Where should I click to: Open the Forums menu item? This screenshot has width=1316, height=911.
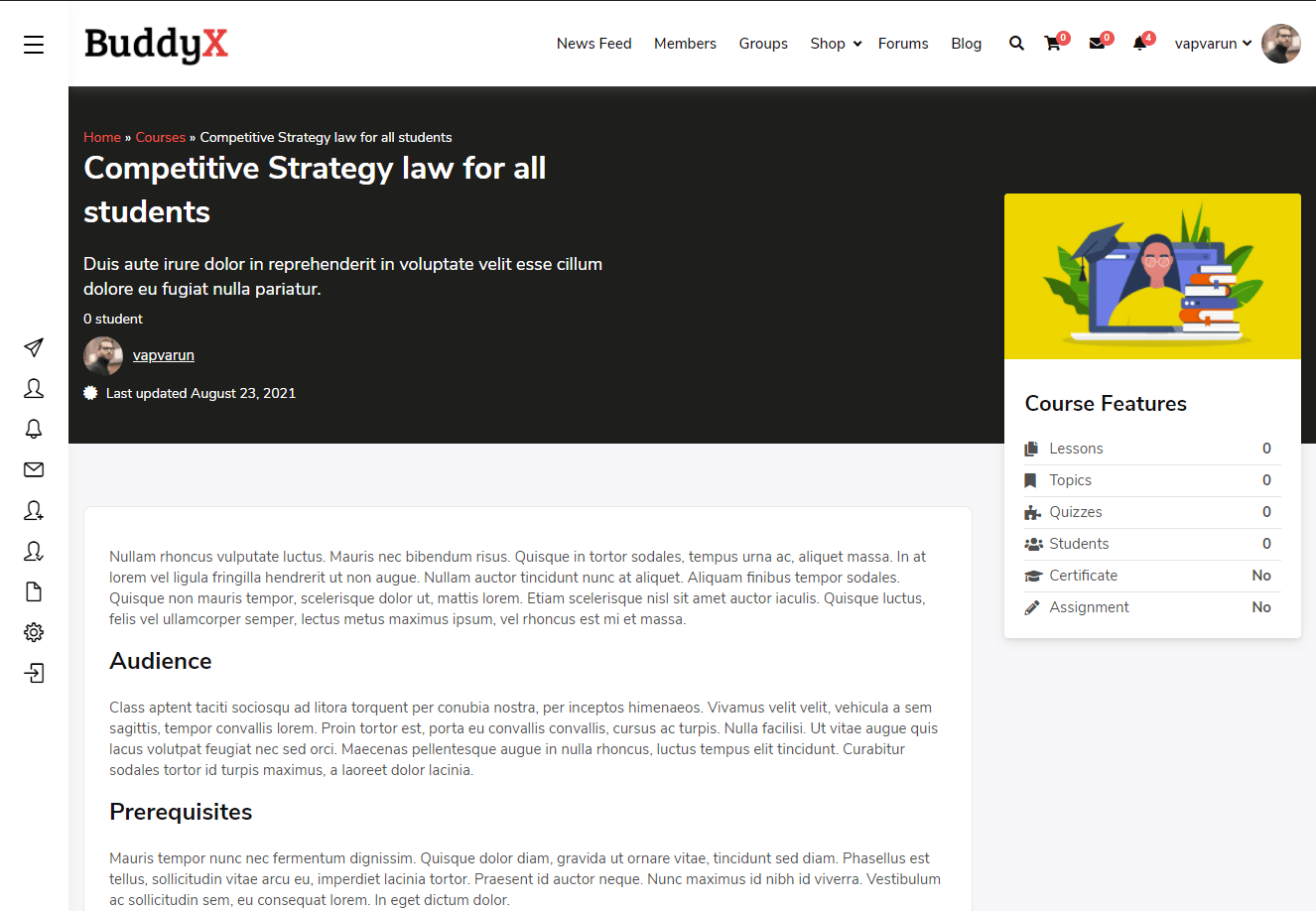coord(903,44)
